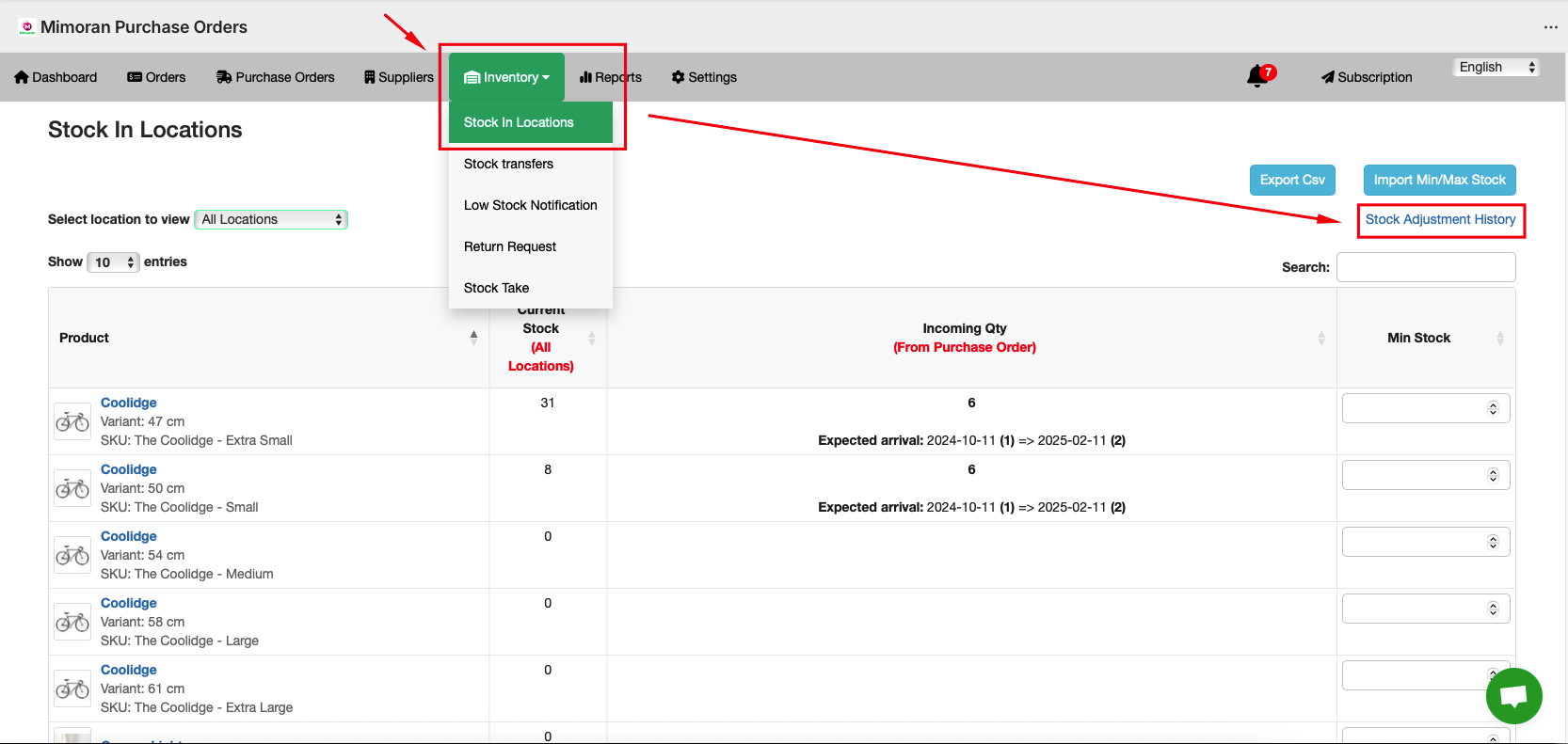The image size is (1568, 744).
Task: Select Stock In Locations menu entry
Action: pyautogui.click(x=531, y=122)
